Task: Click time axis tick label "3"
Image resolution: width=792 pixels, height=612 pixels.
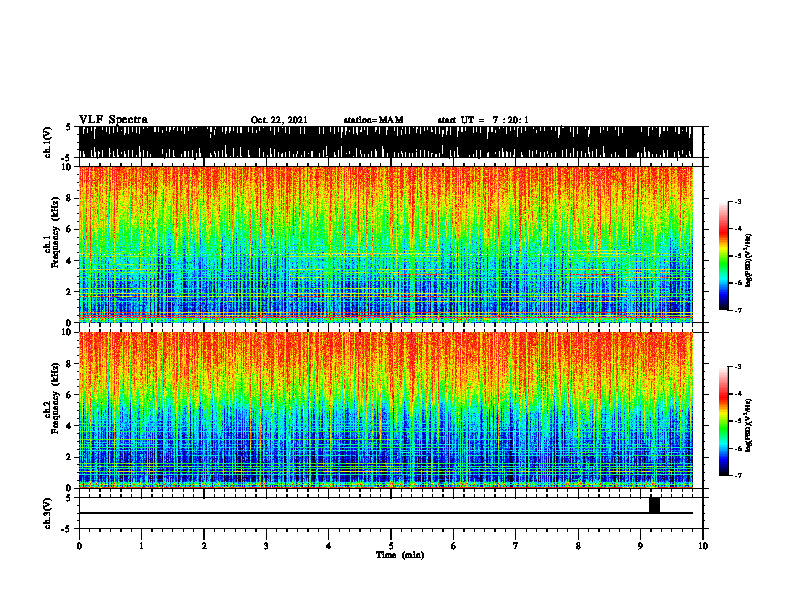Action: click(266, 546)
